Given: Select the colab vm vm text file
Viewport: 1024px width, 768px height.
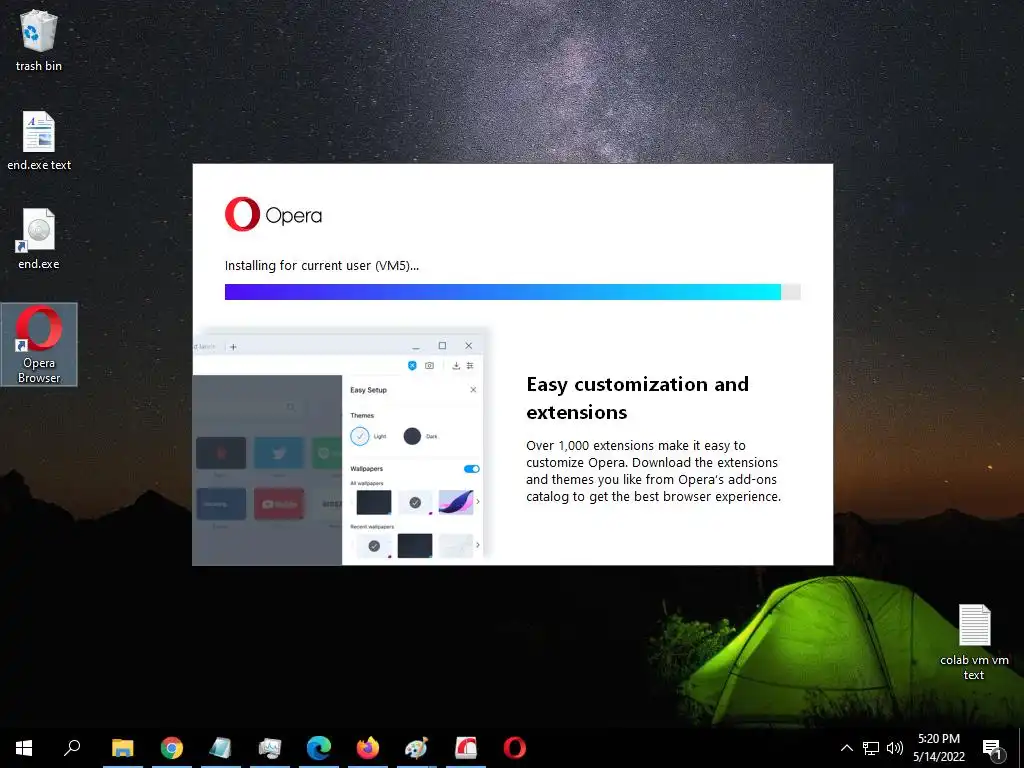Looking at the screenshot, I should coord(974,643).
